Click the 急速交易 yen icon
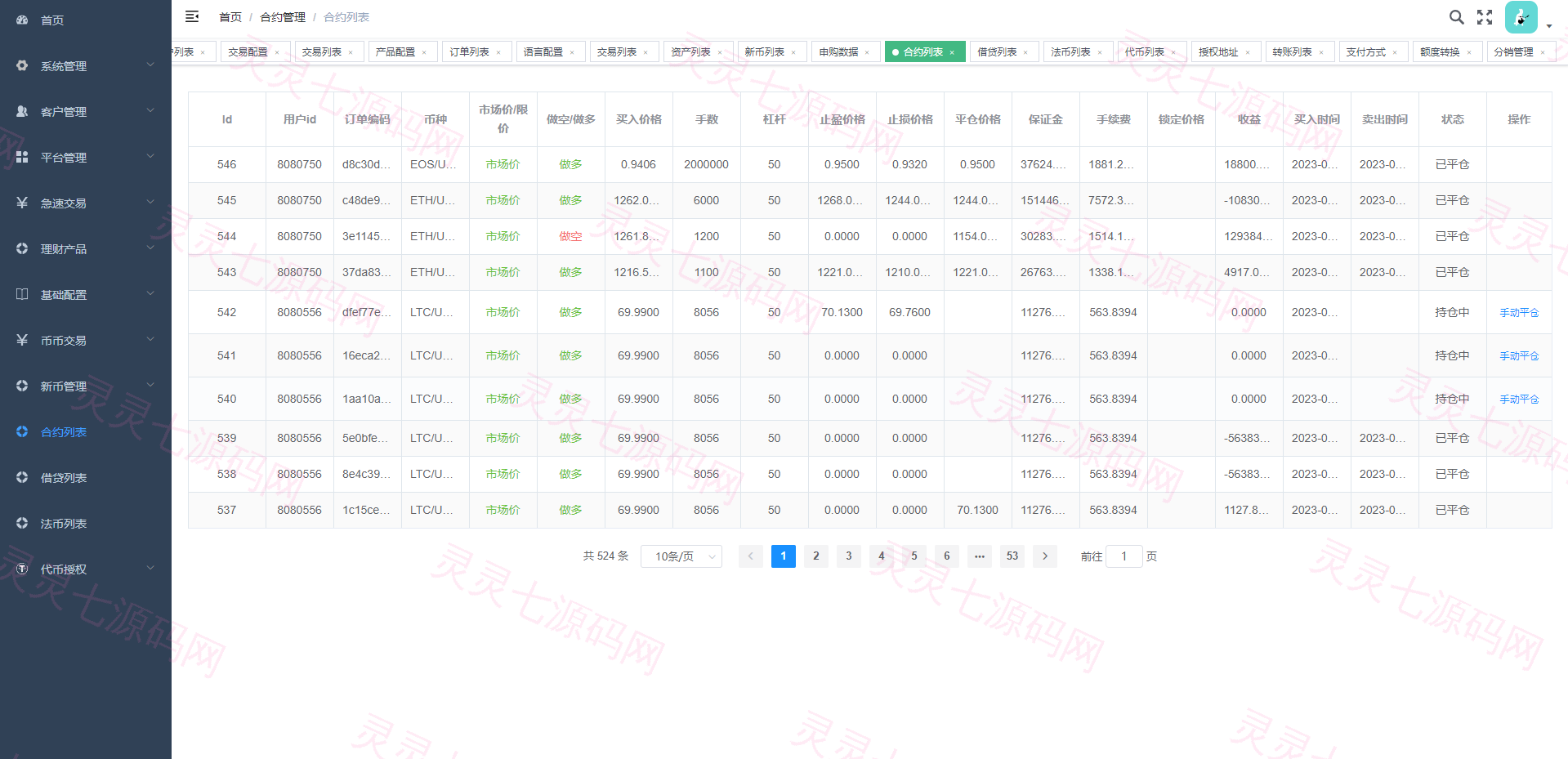Viewport: 1568px width, 759px height. 22,203
